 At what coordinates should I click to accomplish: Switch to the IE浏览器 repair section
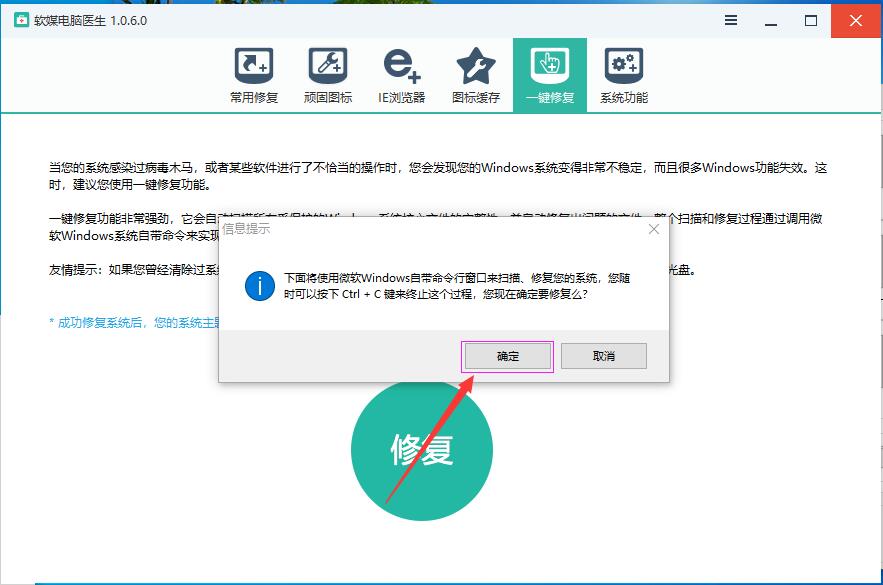[x=401, y=75]
